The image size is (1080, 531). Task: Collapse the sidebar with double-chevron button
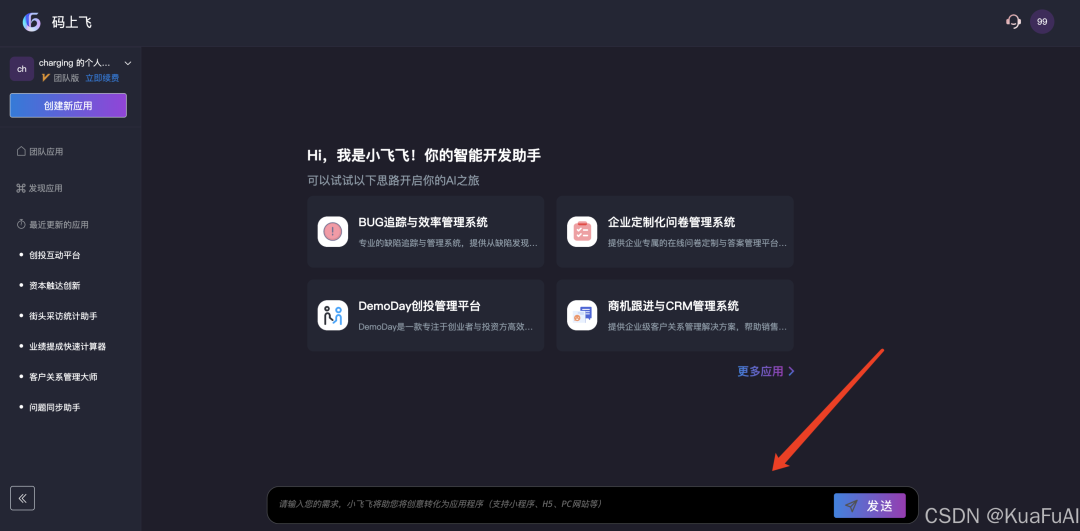22,498
